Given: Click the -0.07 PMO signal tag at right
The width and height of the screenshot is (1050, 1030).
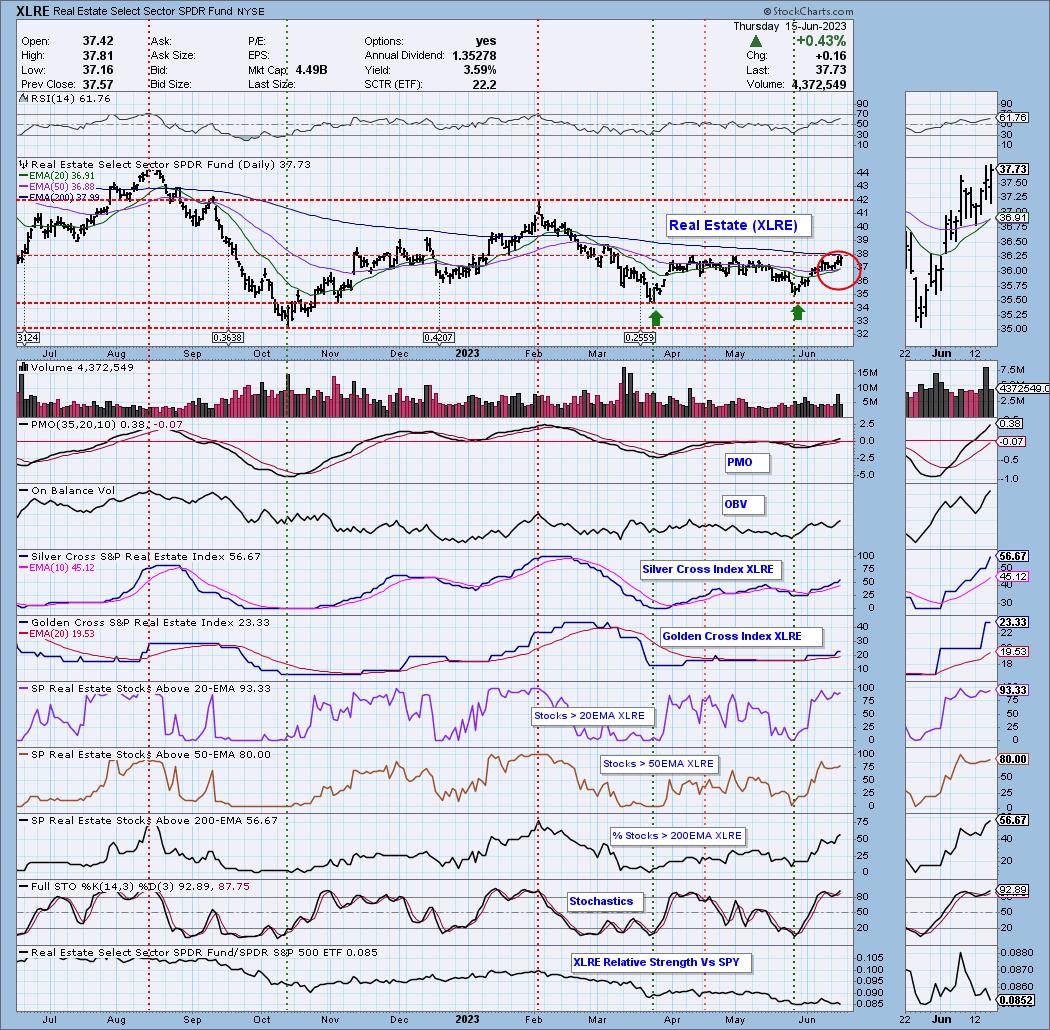Looking at the screenshot, I should click(x=1010, y=441).
